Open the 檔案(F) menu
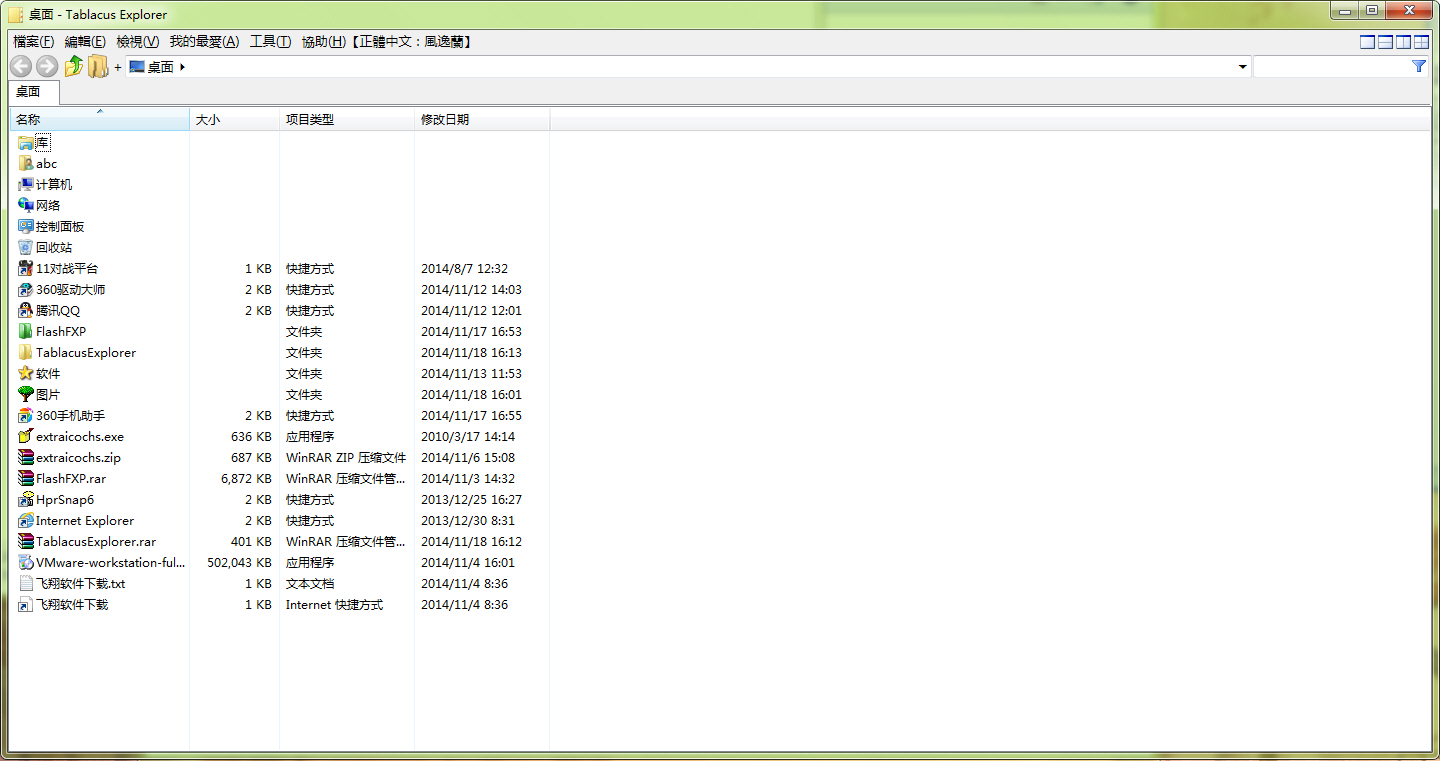The height and width of the screenshot is (761, 1440). click(x=34, y=41)
